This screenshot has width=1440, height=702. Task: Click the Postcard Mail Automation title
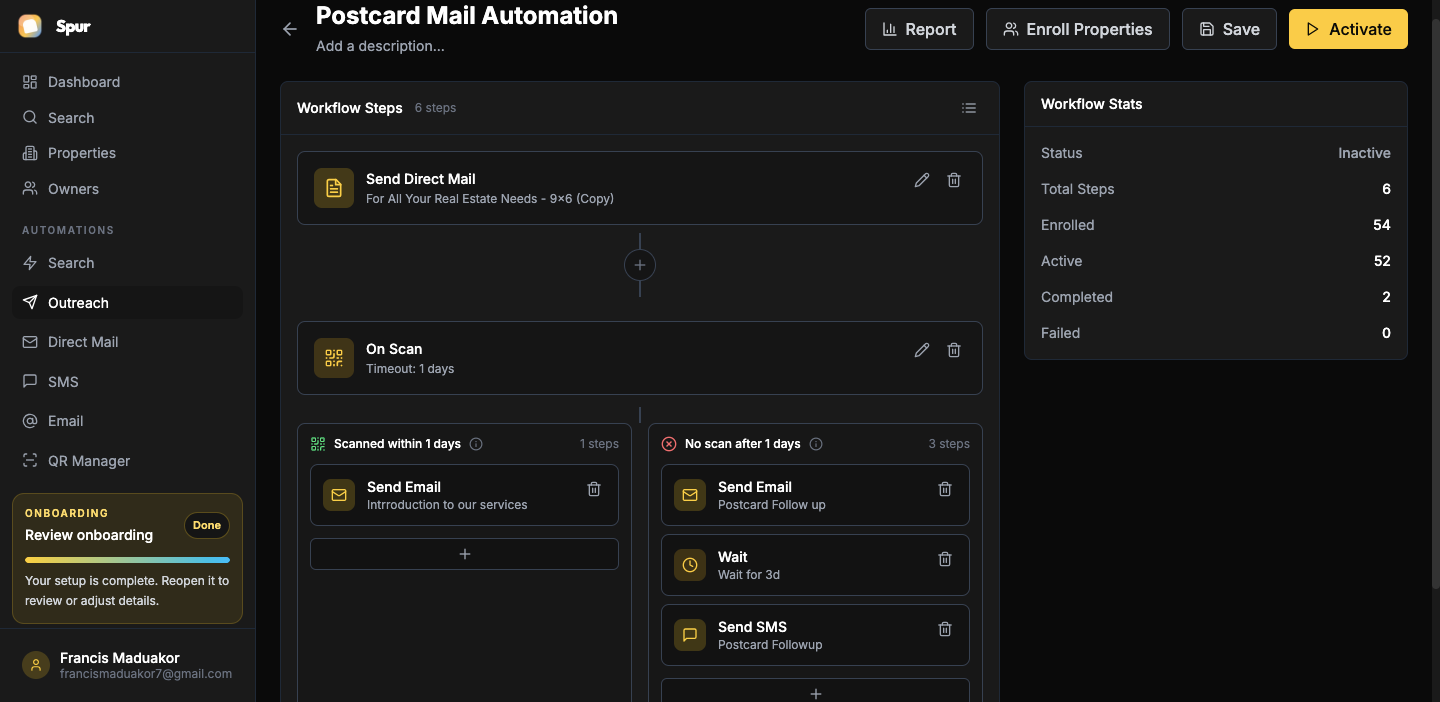467,15
